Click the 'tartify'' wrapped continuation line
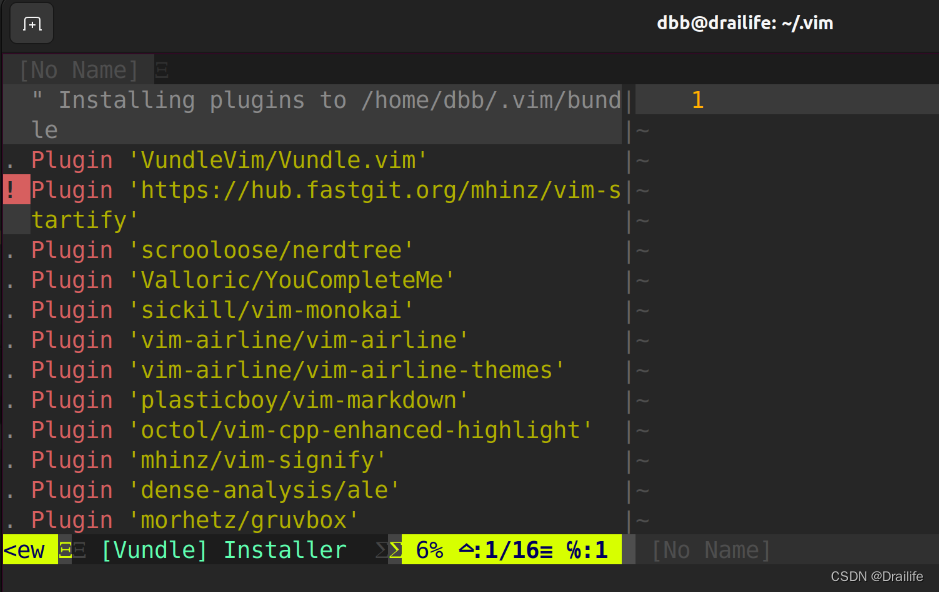Image resolution: width=939 pixels, height=592 pixels. point(84,220)
